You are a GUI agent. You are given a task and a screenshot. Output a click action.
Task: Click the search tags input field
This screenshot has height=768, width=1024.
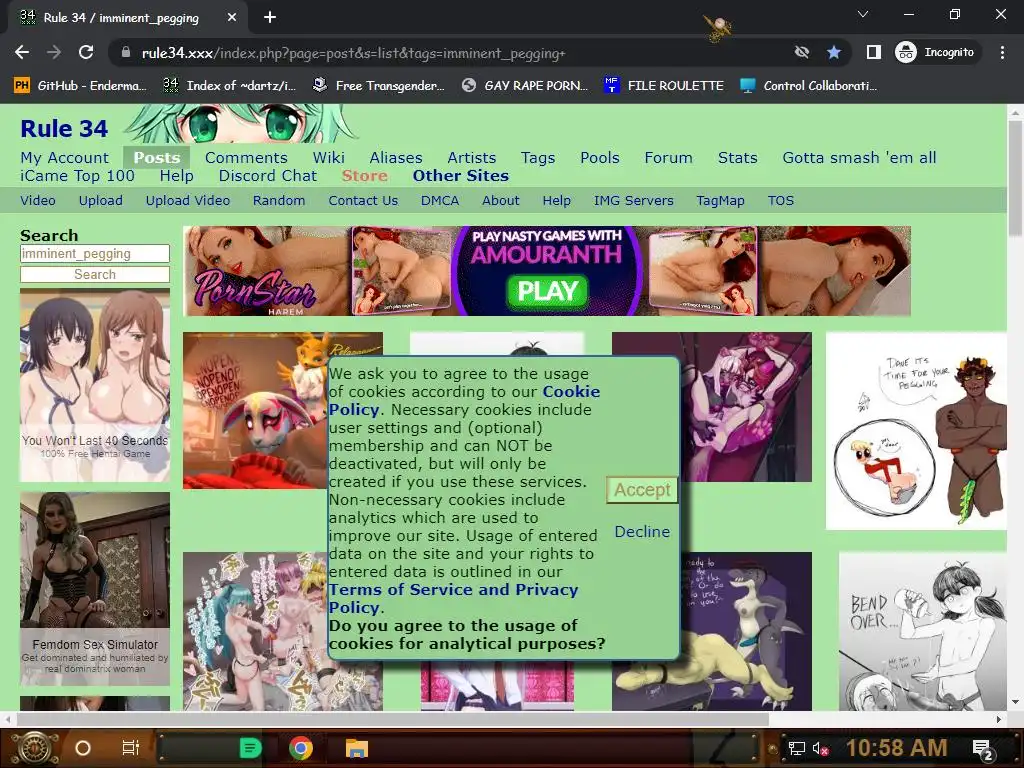point(95,253)
